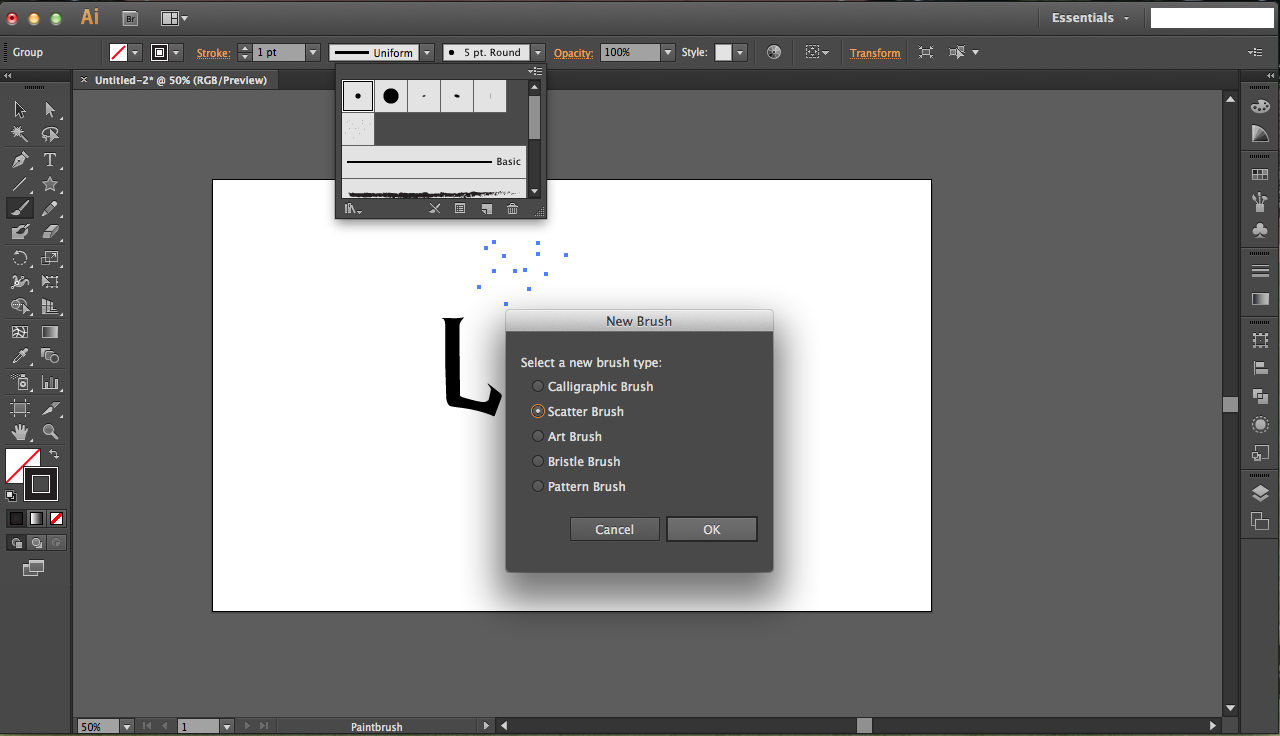Choose the Symbol Sprayer tool

pos(20,382)
